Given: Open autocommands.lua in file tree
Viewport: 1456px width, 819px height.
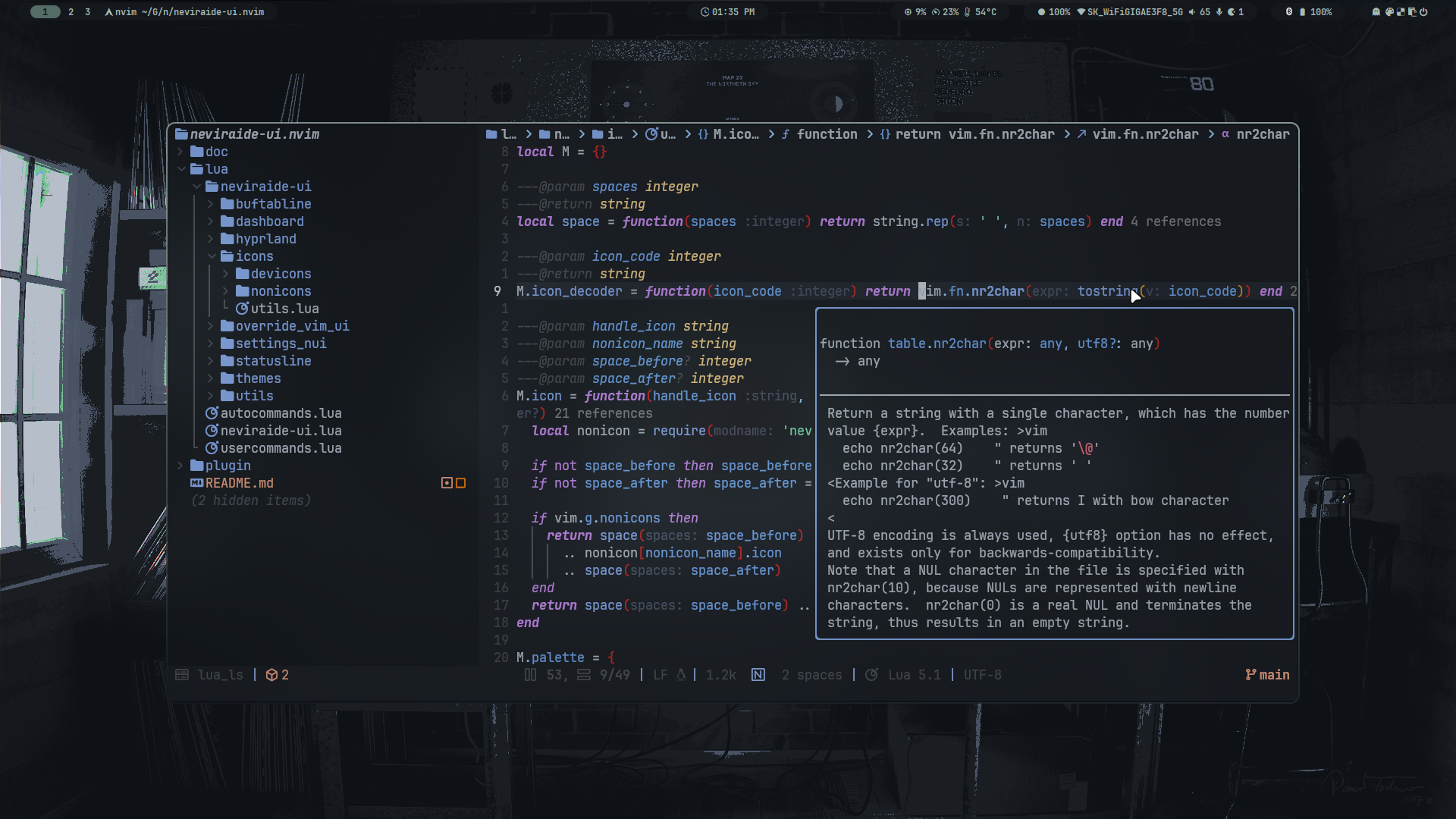Looking at the screenshot, I should pyautogui.click(x=281, y=413).
